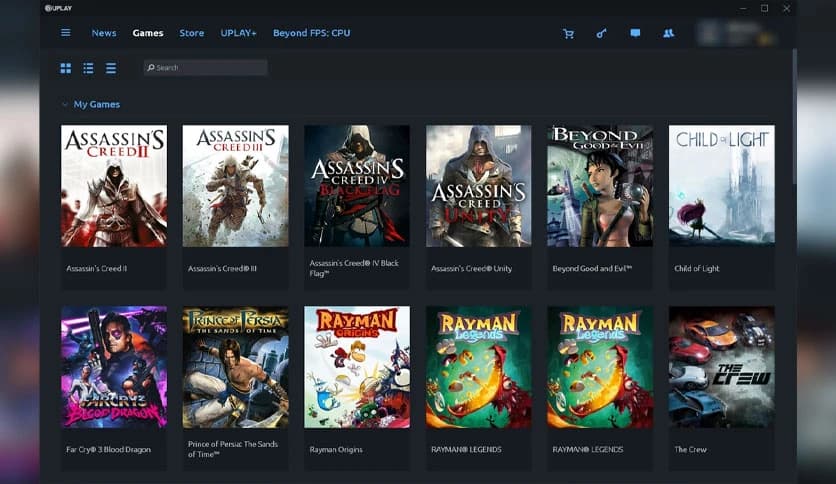Open the UPLAY+ tab
836x484 pixels.
(238, 33)
